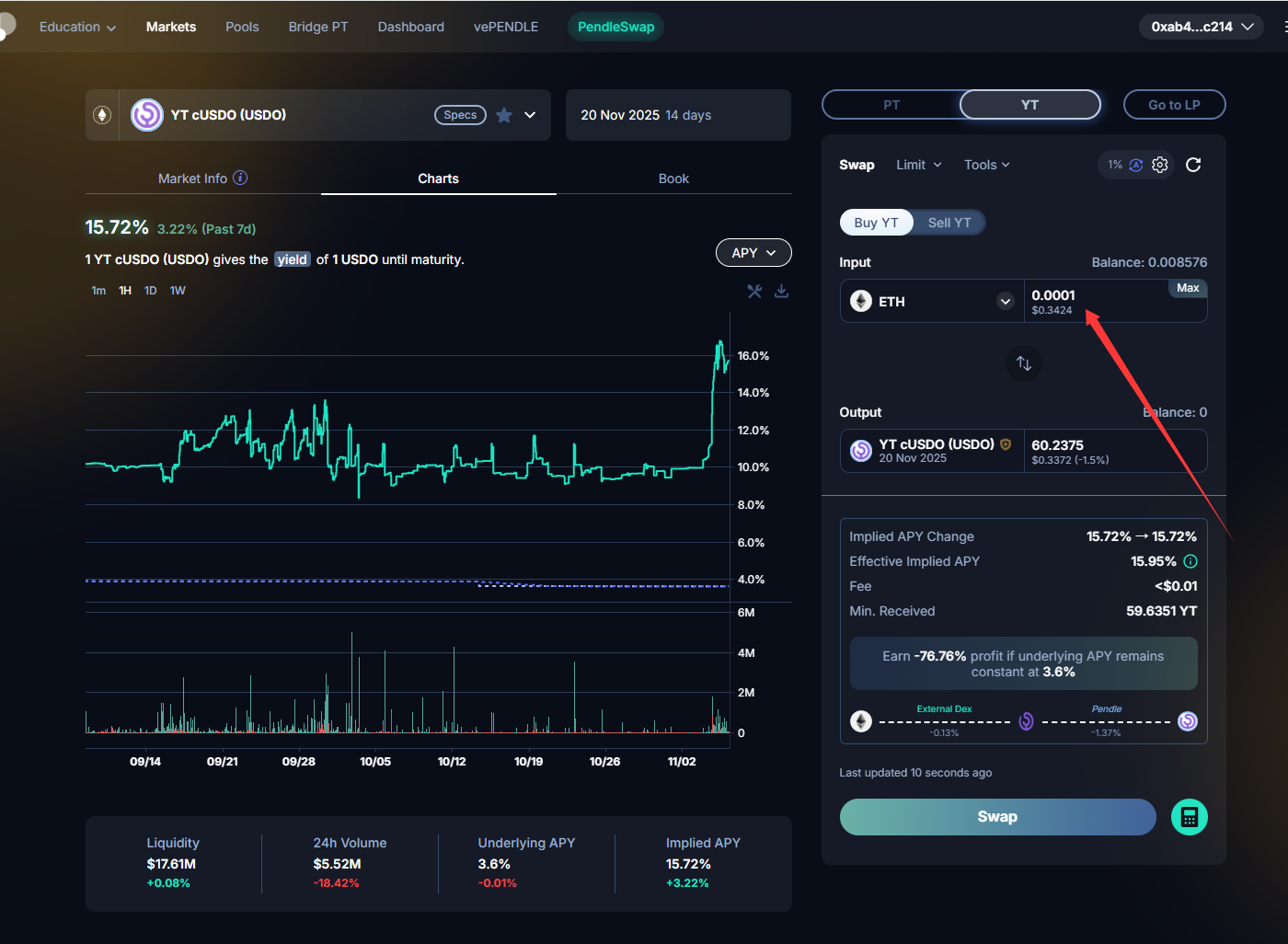1288x944 pixels.
Task: Select the Buy YT option
Action: 876,223
